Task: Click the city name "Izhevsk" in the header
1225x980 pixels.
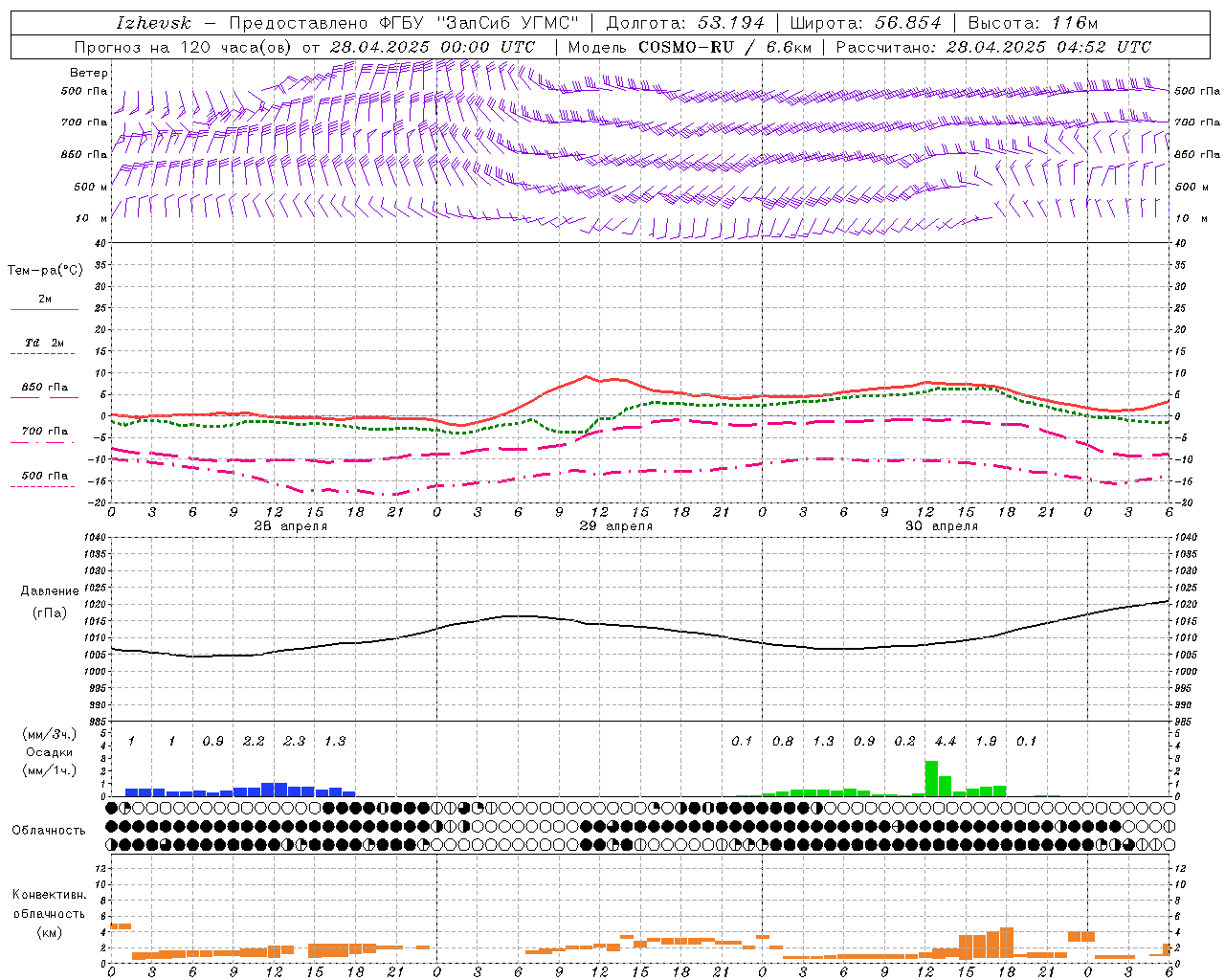Action: tap(154, 23)
